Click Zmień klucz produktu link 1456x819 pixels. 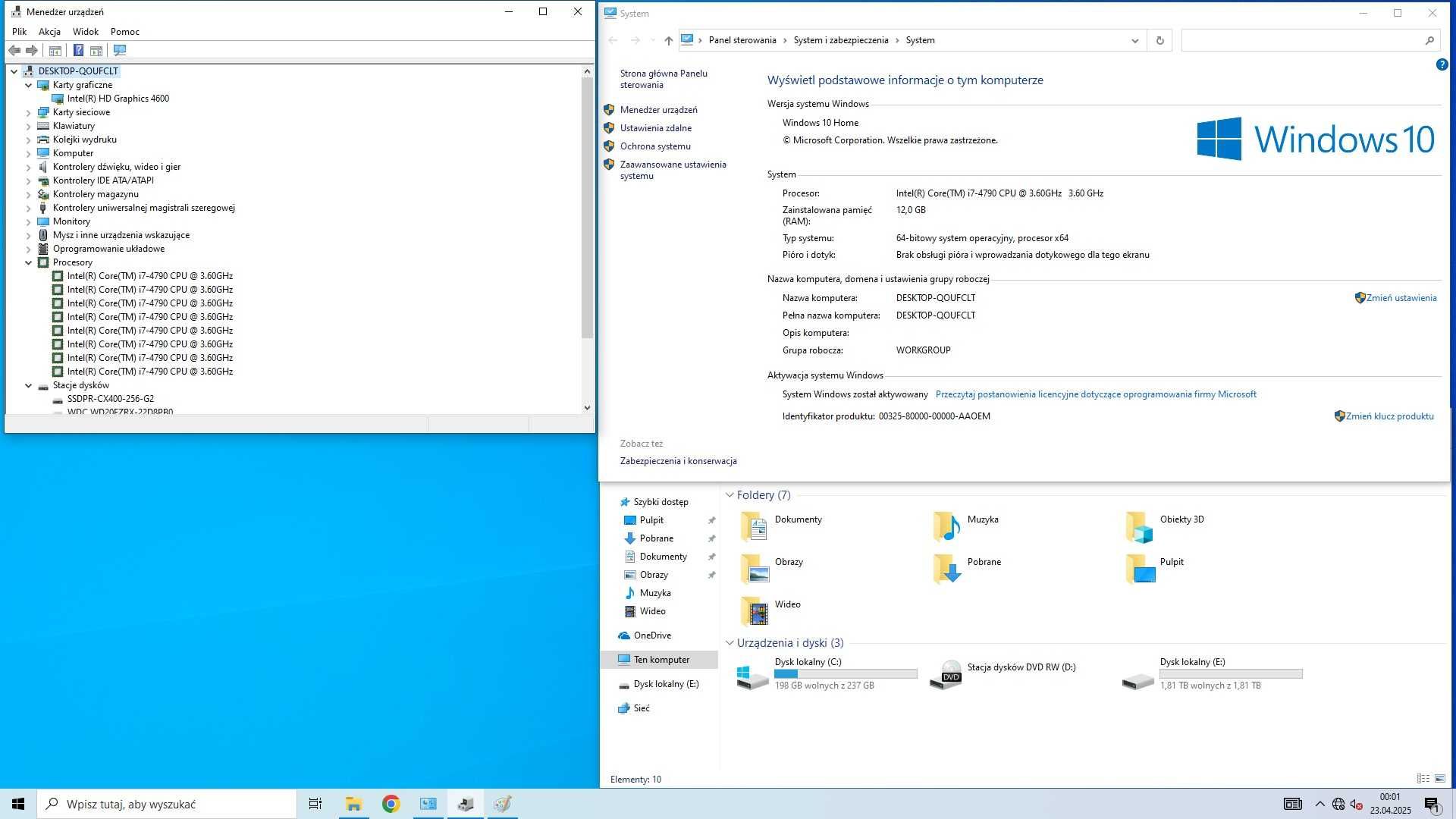[x=1389, y=416]
